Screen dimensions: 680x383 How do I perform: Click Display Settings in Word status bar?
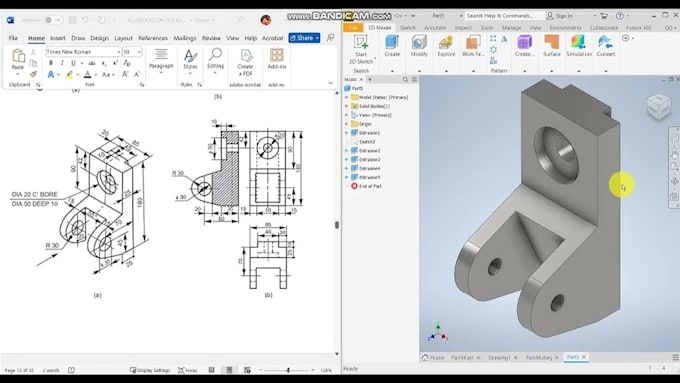tap(150, 370)
